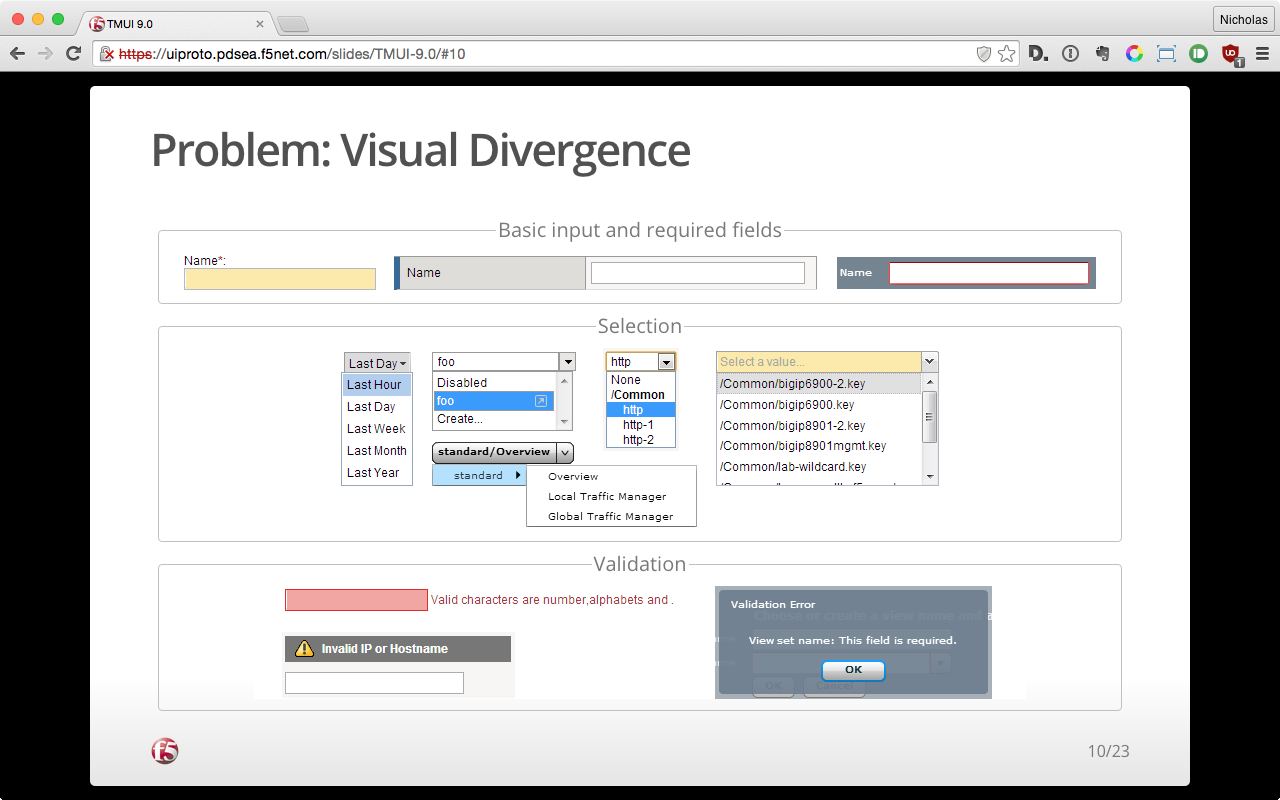Choose http-1 from the list
1280x800 pixels.
pos(641,425)
